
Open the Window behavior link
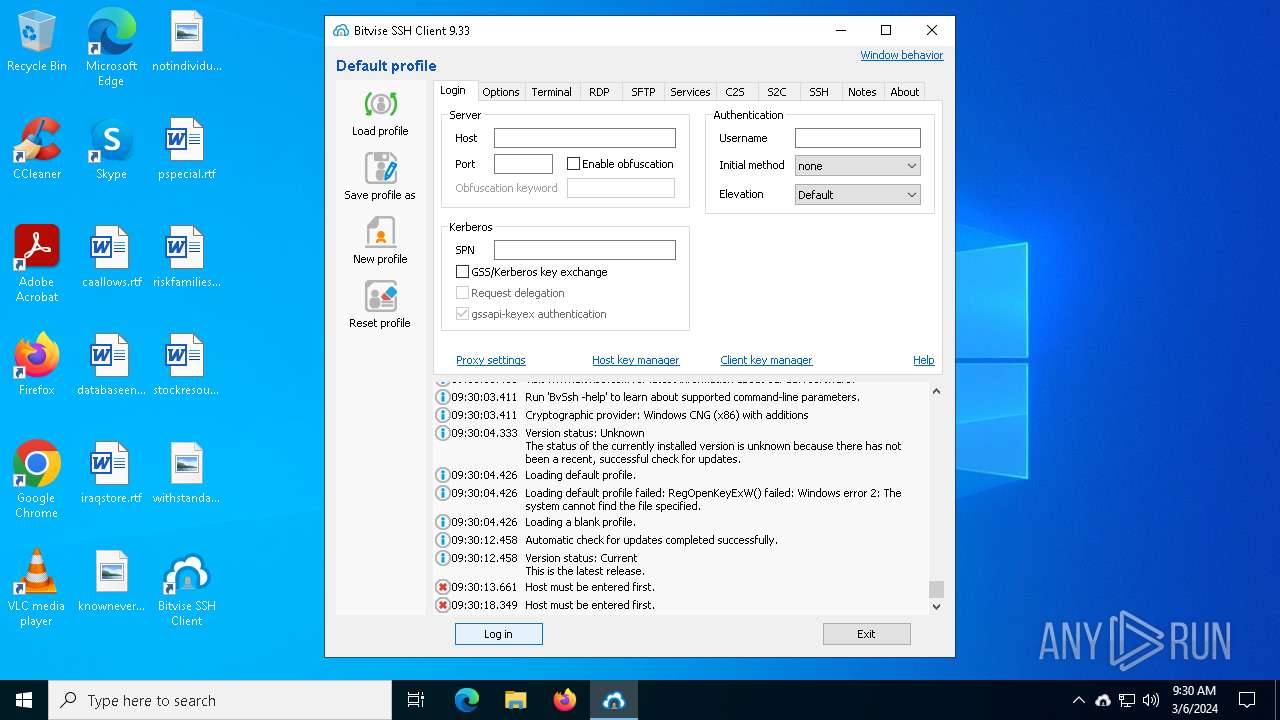pyautogui.click(x=902, y=55)
